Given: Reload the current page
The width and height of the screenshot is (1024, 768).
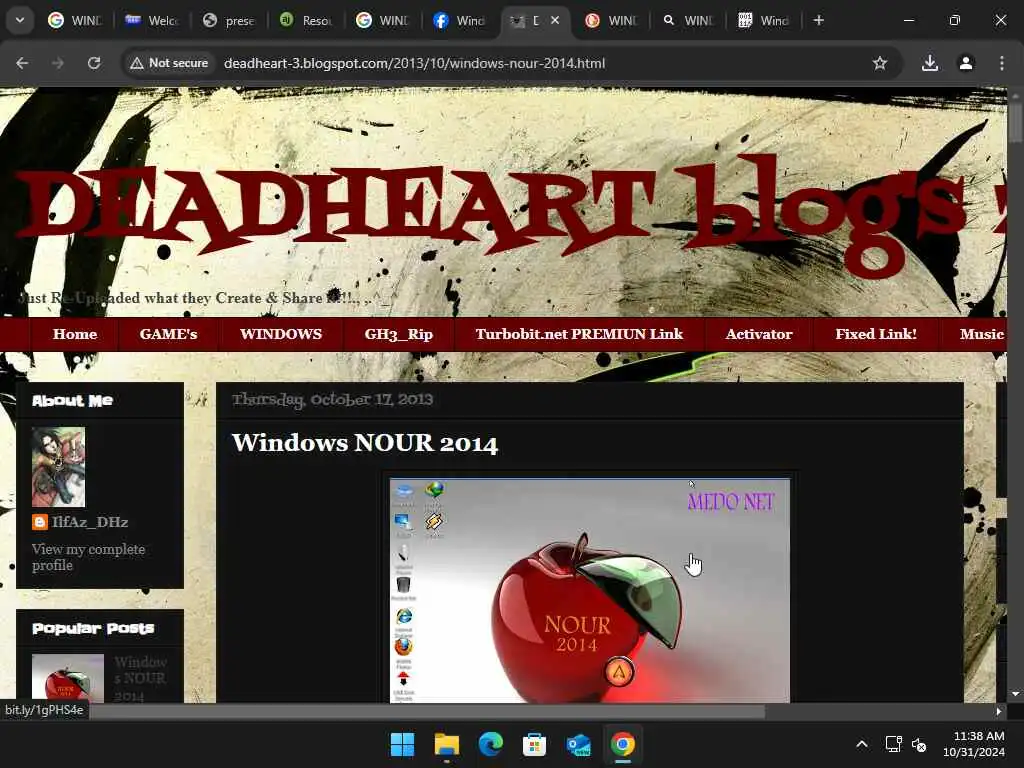Looking at the screenshot, I should pos(94,63).
